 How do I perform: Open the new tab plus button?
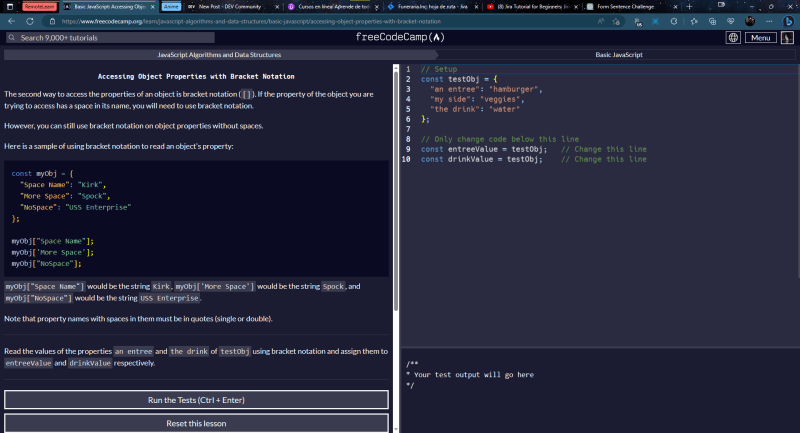[689, 7]
